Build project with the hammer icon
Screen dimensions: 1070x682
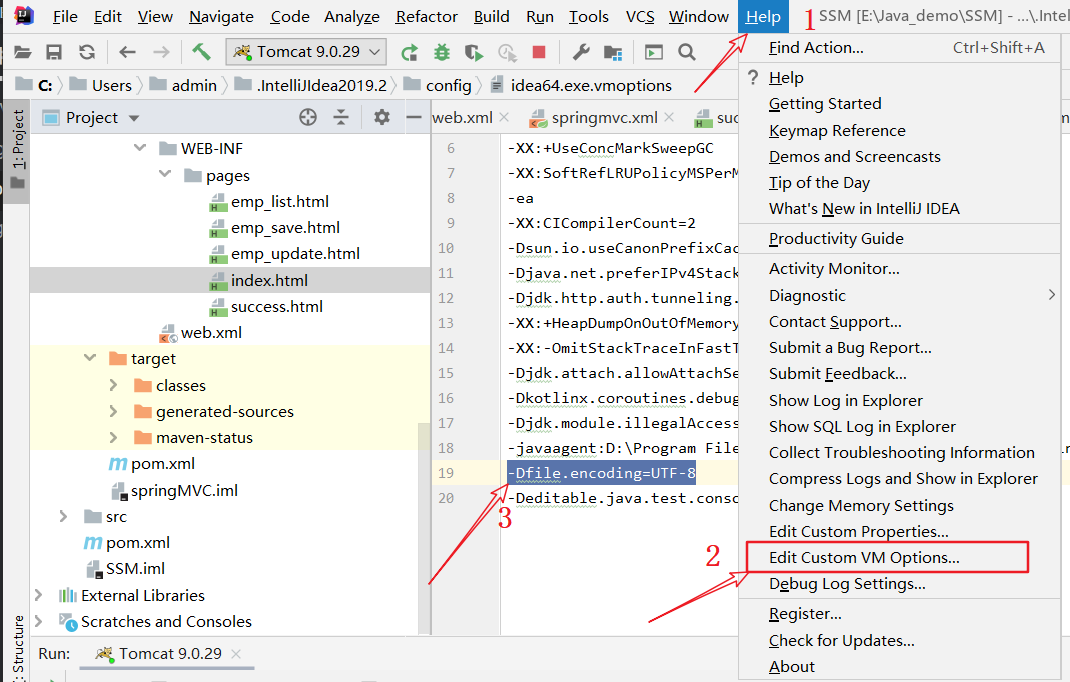pyautogui.click(x=201, y=51)
